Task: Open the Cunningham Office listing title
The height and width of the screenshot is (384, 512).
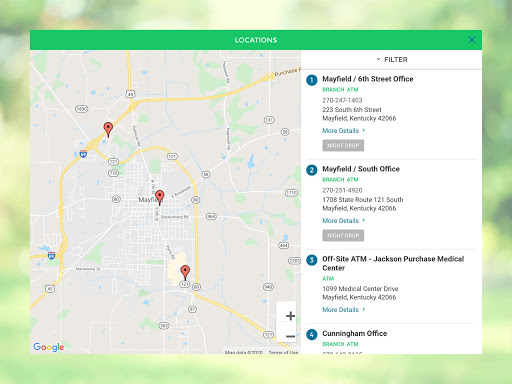Action: (355, 333)
